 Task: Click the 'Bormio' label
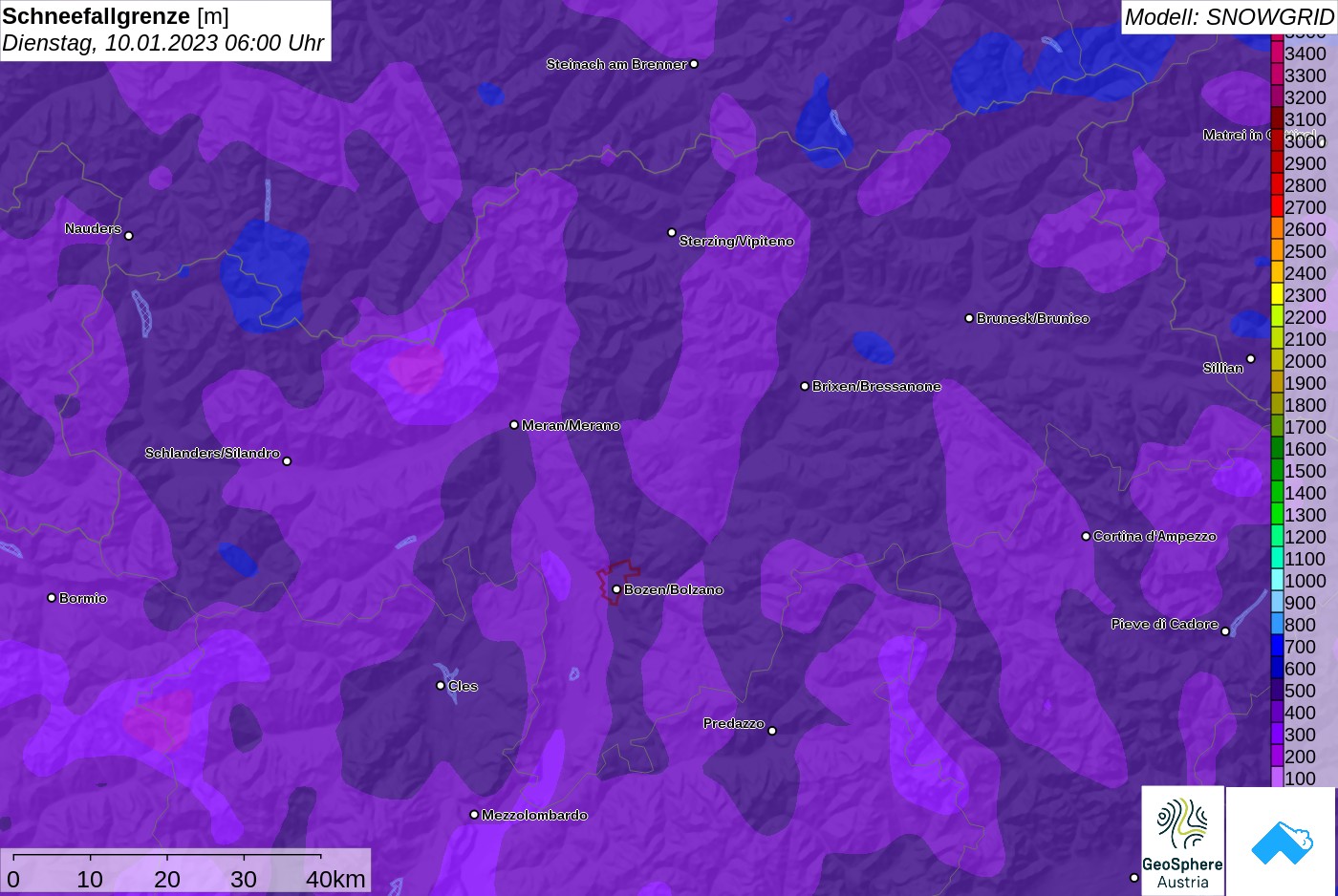click(83, 598)
